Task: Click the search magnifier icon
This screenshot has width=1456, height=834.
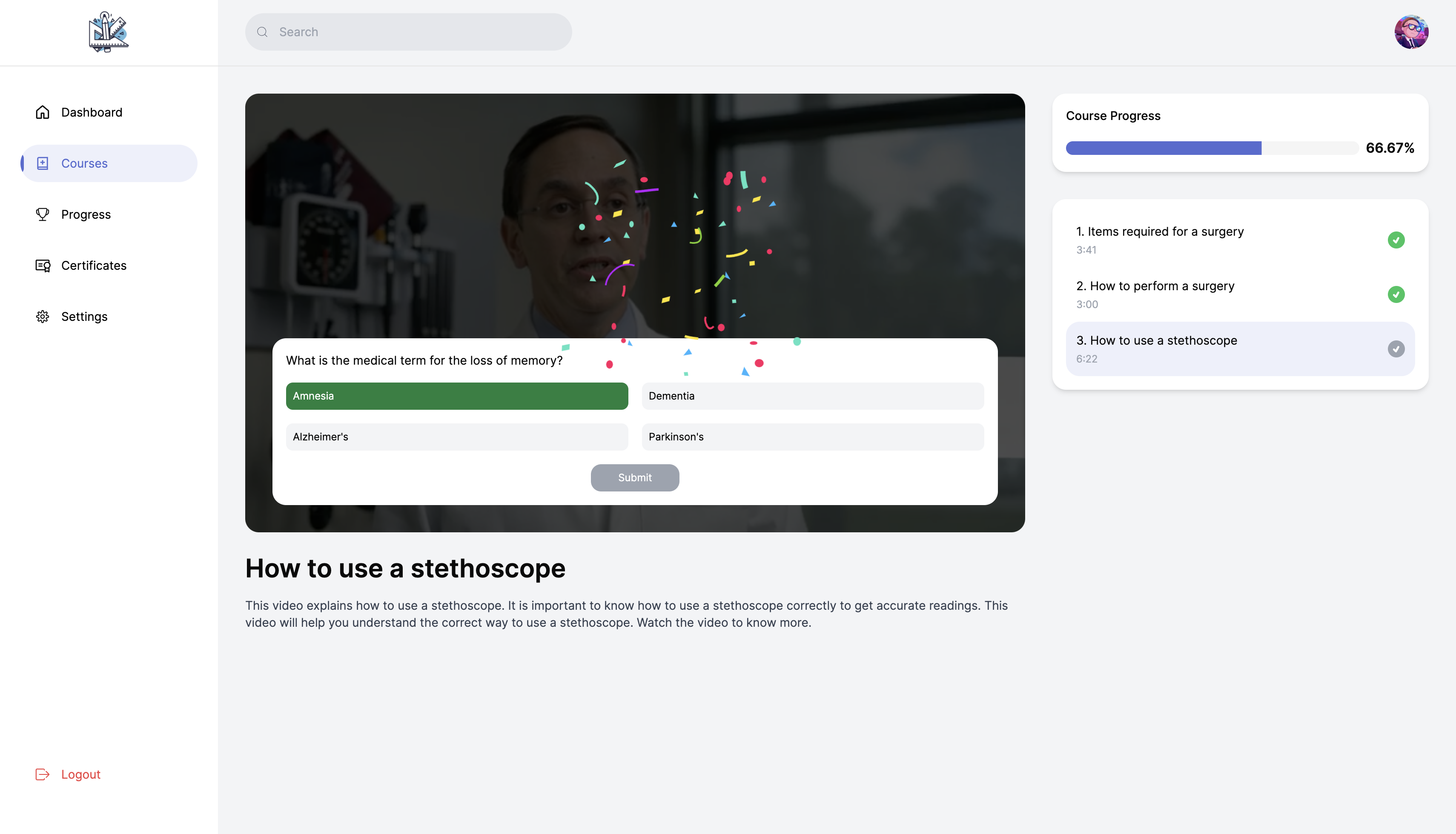Action: click(262, 32)
